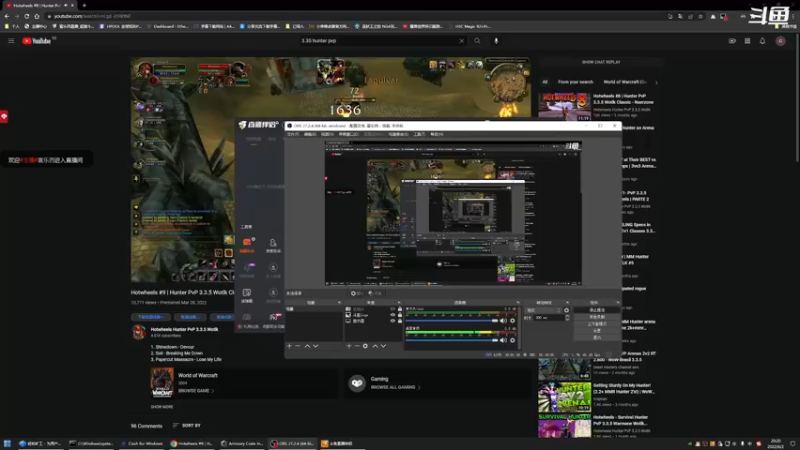Toggle lock on second OBS source
800x450 pixels.
pyautogui.click(x=399, y=315)
